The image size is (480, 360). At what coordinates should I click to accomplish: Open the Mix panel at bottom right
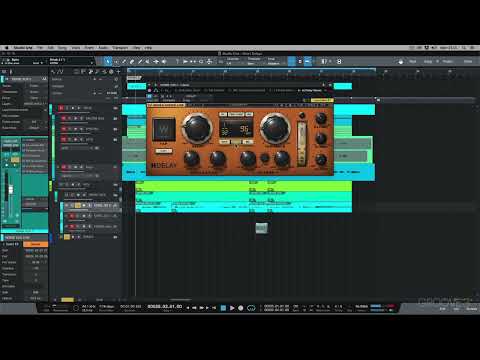pos(456,309)
